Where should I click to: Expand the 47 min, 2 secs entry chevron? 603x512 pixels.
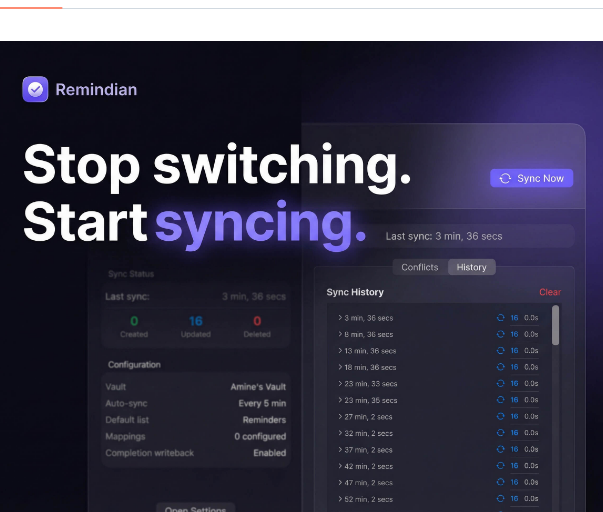click(340, 482)
